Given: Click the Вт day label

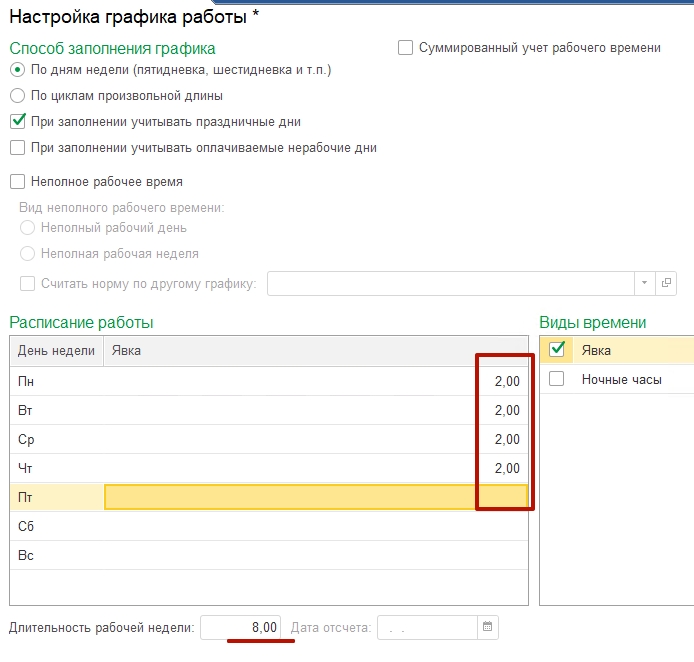Looking at the screenshot, I should point(25,410).
